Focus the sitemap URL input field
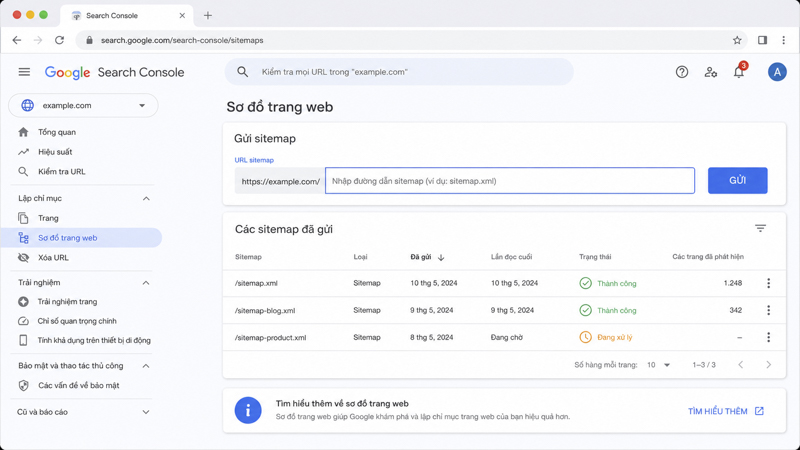Image resolution: width=800 pixels, height=450 pixels. tap(510, 181)
